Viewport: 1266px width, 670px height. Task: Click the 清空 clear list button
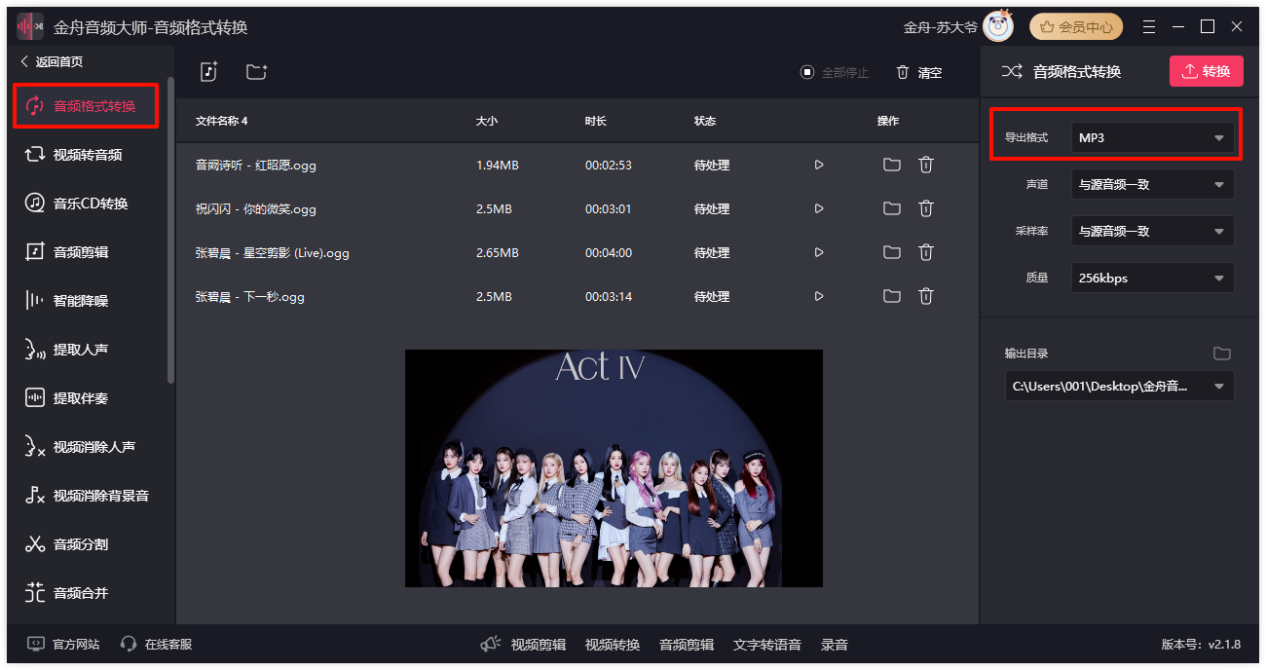[919, 73]
